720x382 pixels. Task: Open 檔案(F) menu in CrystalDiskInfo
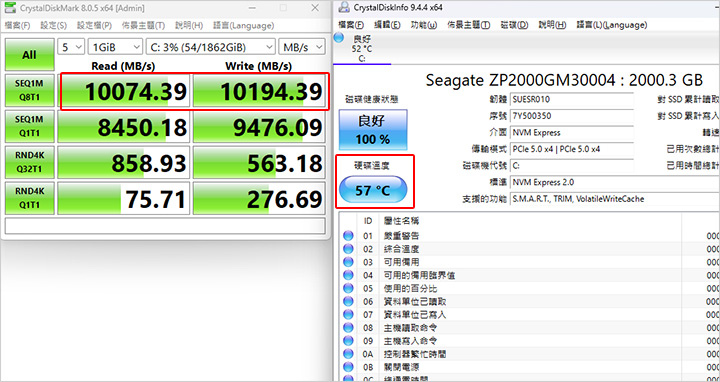[351, 25]
